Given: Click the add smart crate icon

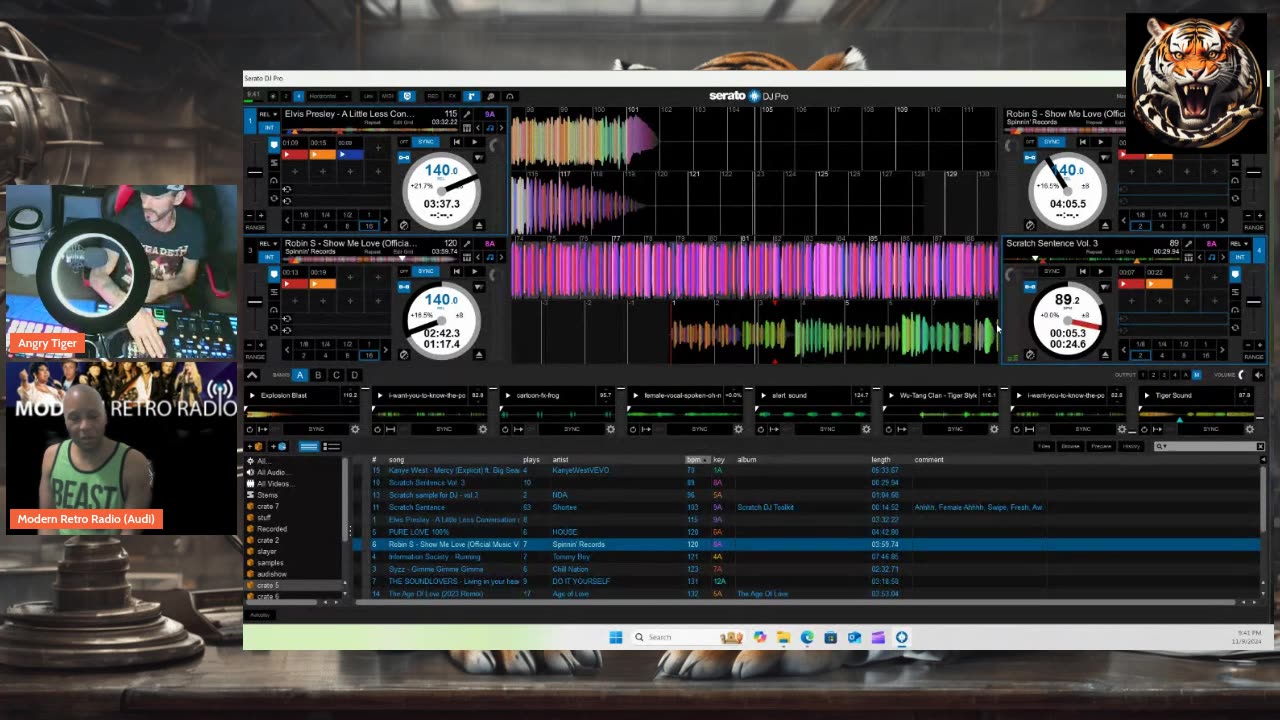Looking at the screenshot, I should [x=279, y=446].
